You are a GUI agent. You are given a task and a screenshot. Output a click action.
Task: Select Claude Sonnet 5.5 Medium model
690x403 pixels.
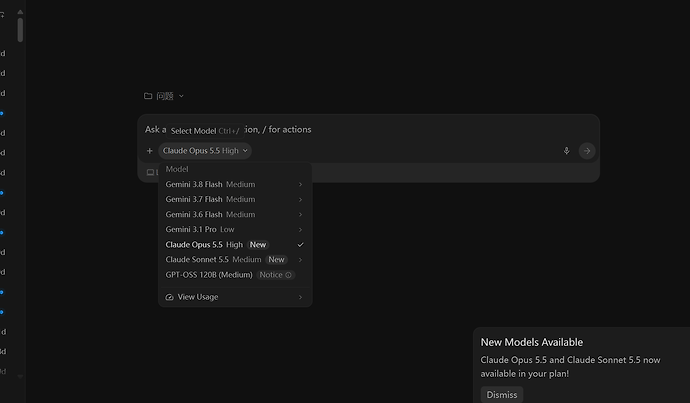[235, 260]
